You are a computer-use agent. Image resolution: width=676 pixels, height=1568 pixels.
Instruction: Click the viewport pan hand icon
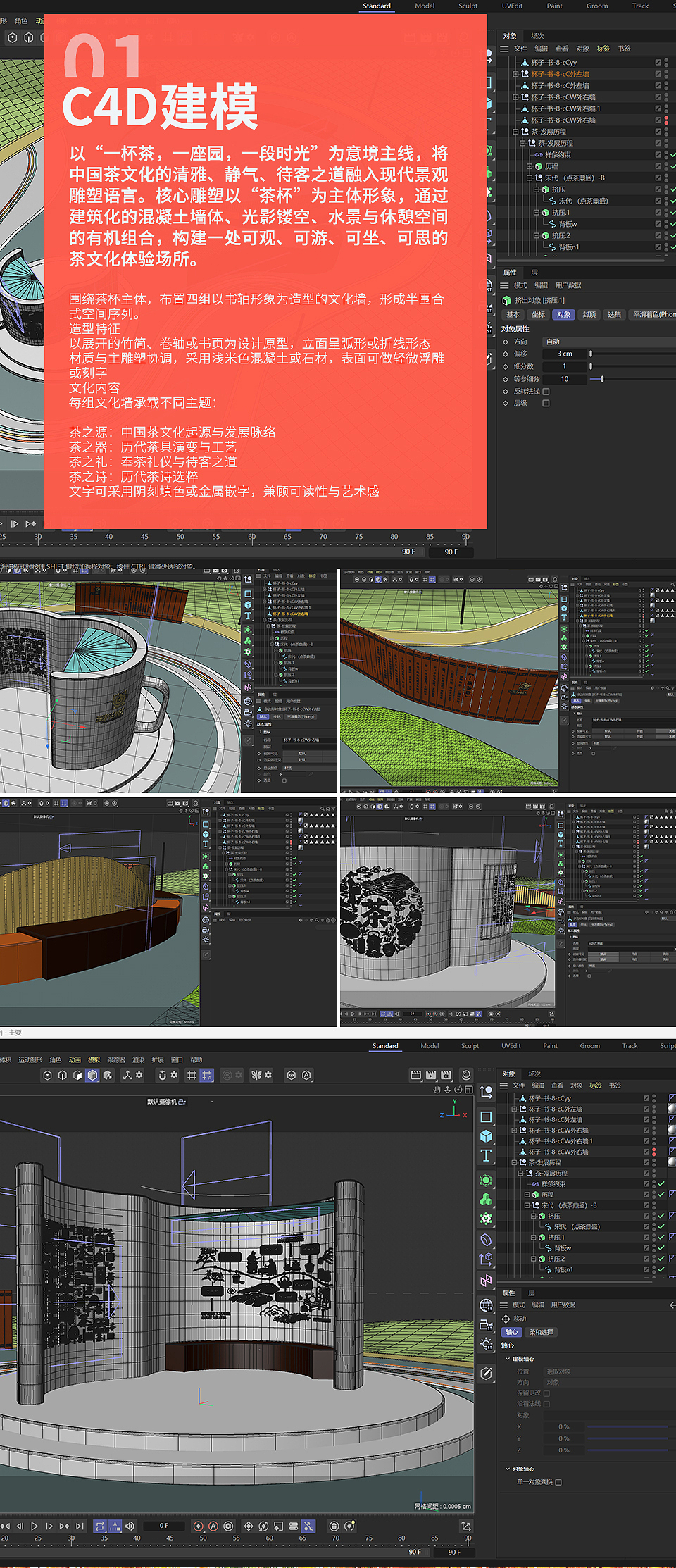point(437,1089)
